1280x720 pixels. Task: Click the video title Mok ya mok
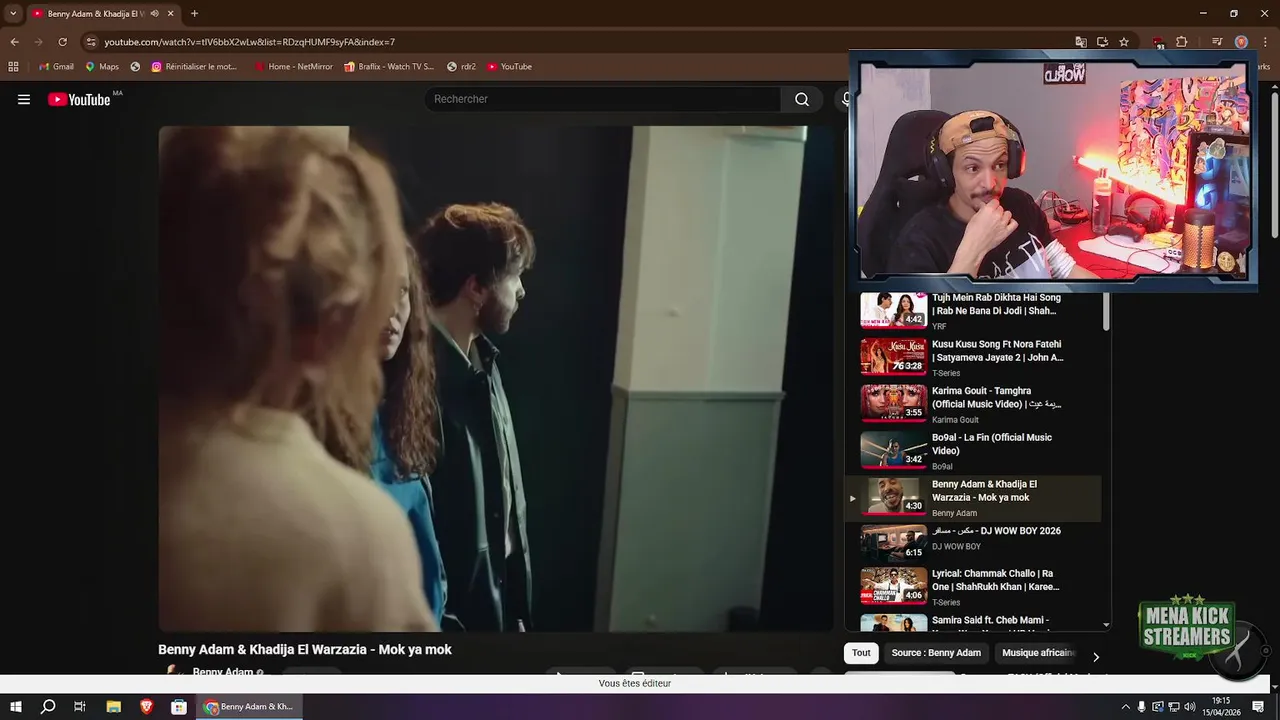click(305, 650)
